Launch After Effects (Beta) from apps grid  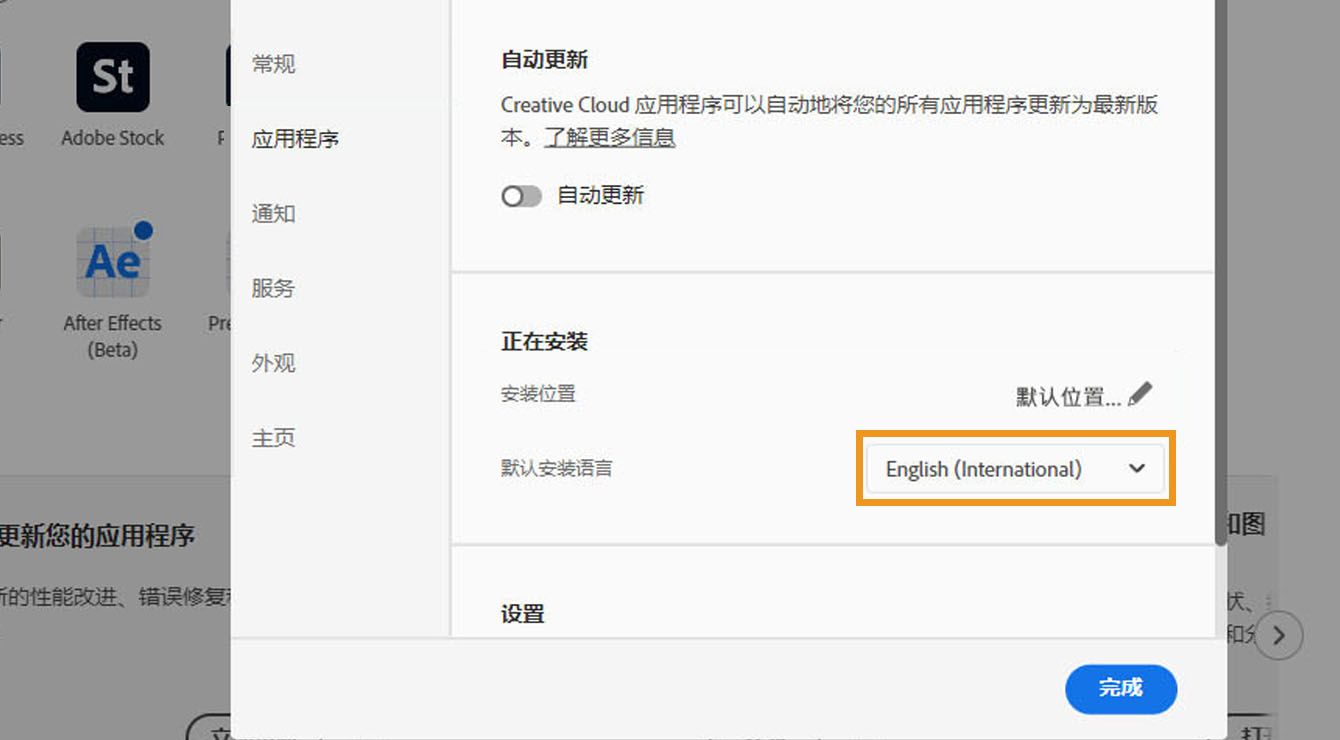[x=112, y=260]
